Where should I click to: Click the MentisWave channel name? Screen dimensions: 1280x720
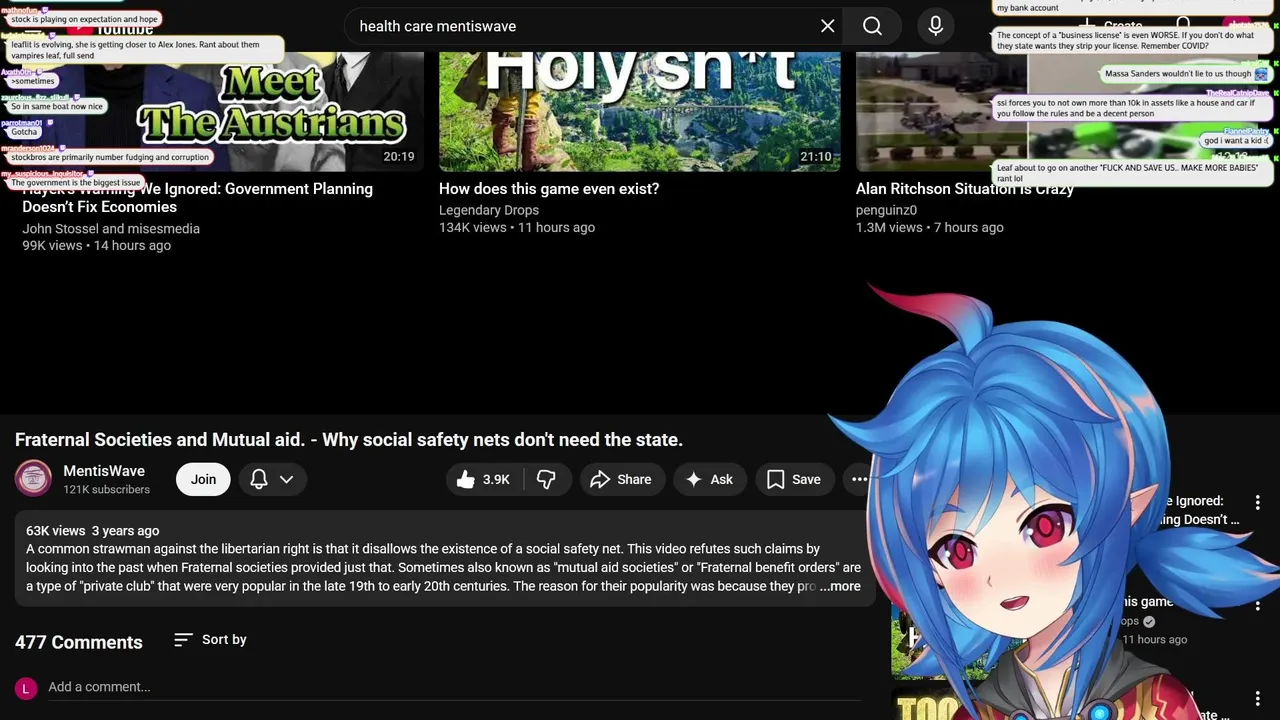(104, 471)
